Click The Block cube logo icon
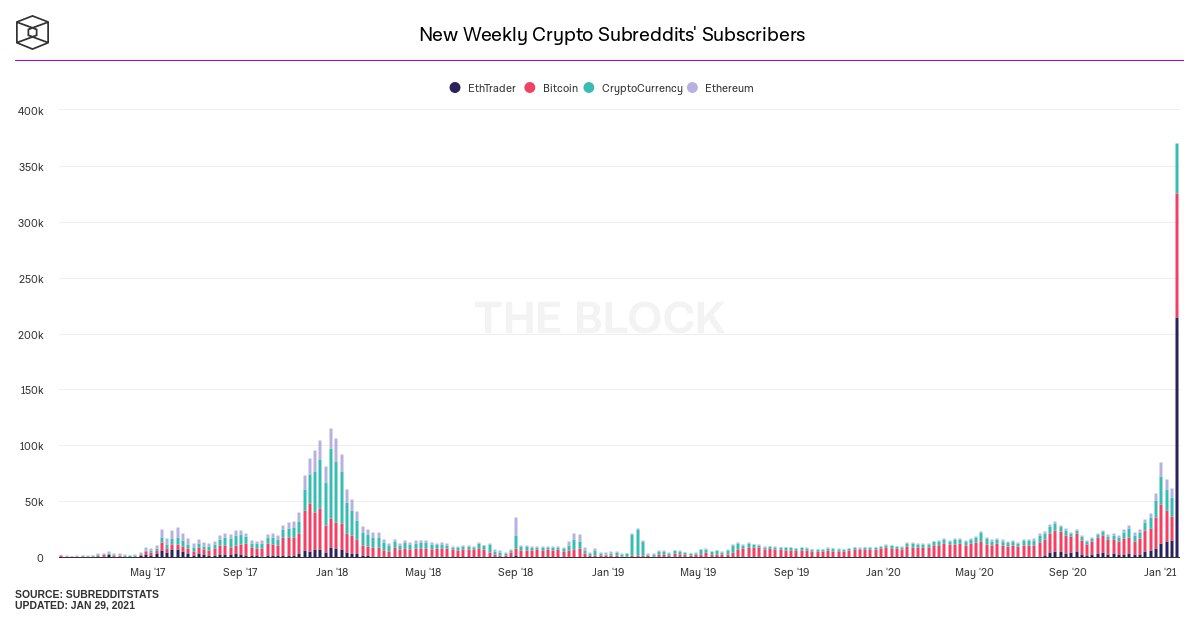This screenshot has width=1200, height=630. click(32, 32)
